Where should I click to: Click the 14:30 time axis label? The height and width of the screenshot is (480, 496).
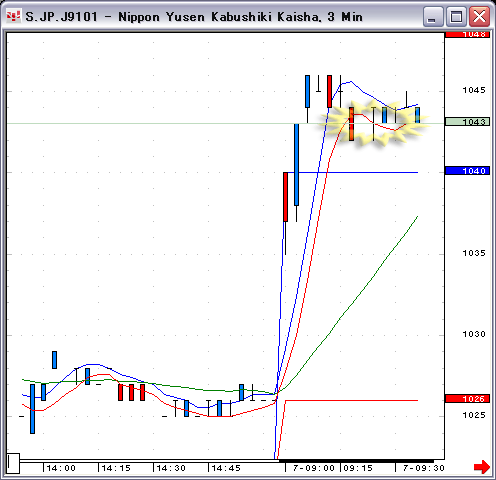[x=171, y=468]
